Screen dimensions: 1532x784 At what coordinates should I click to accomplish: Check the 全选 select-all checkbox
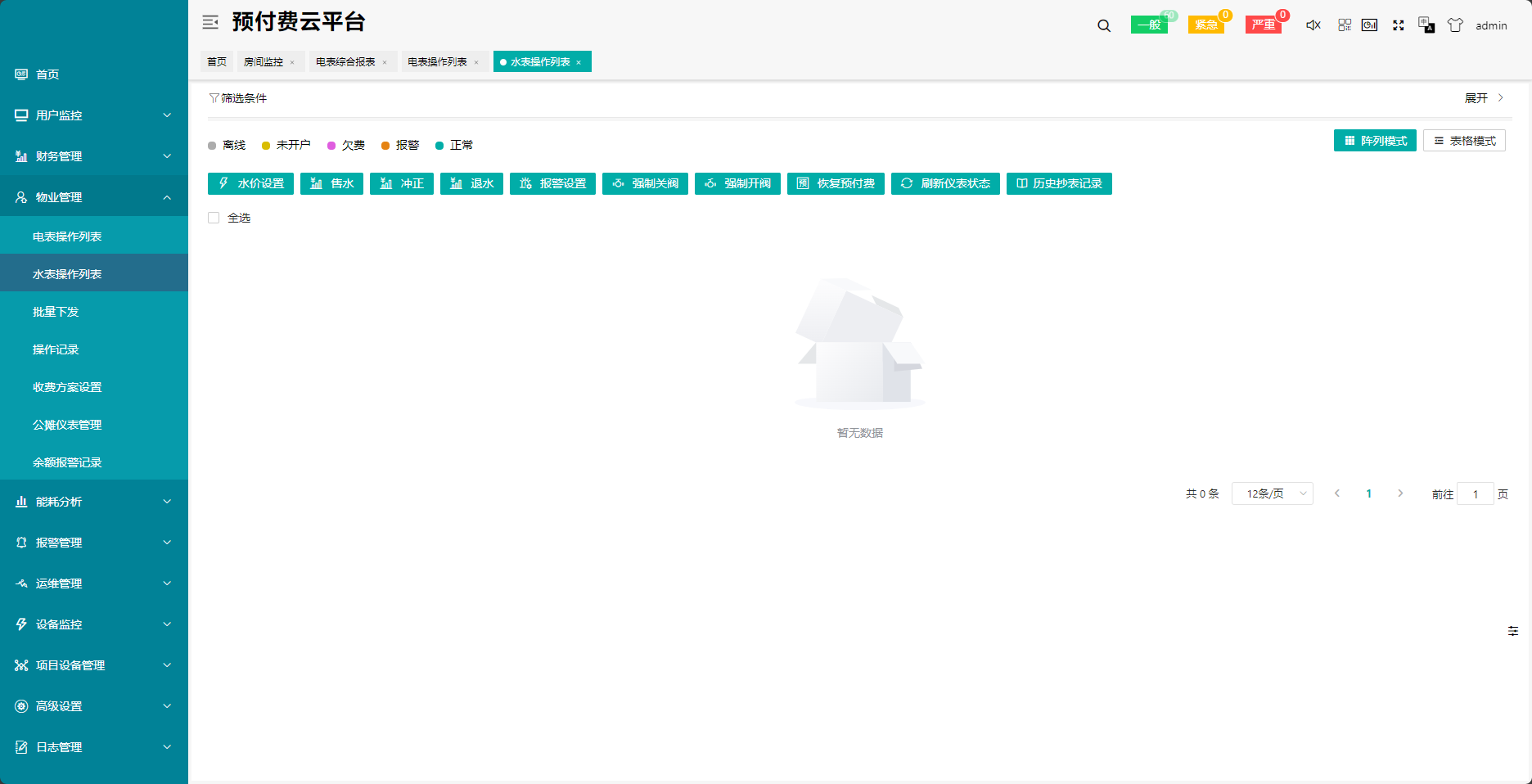tap(214, 218)
